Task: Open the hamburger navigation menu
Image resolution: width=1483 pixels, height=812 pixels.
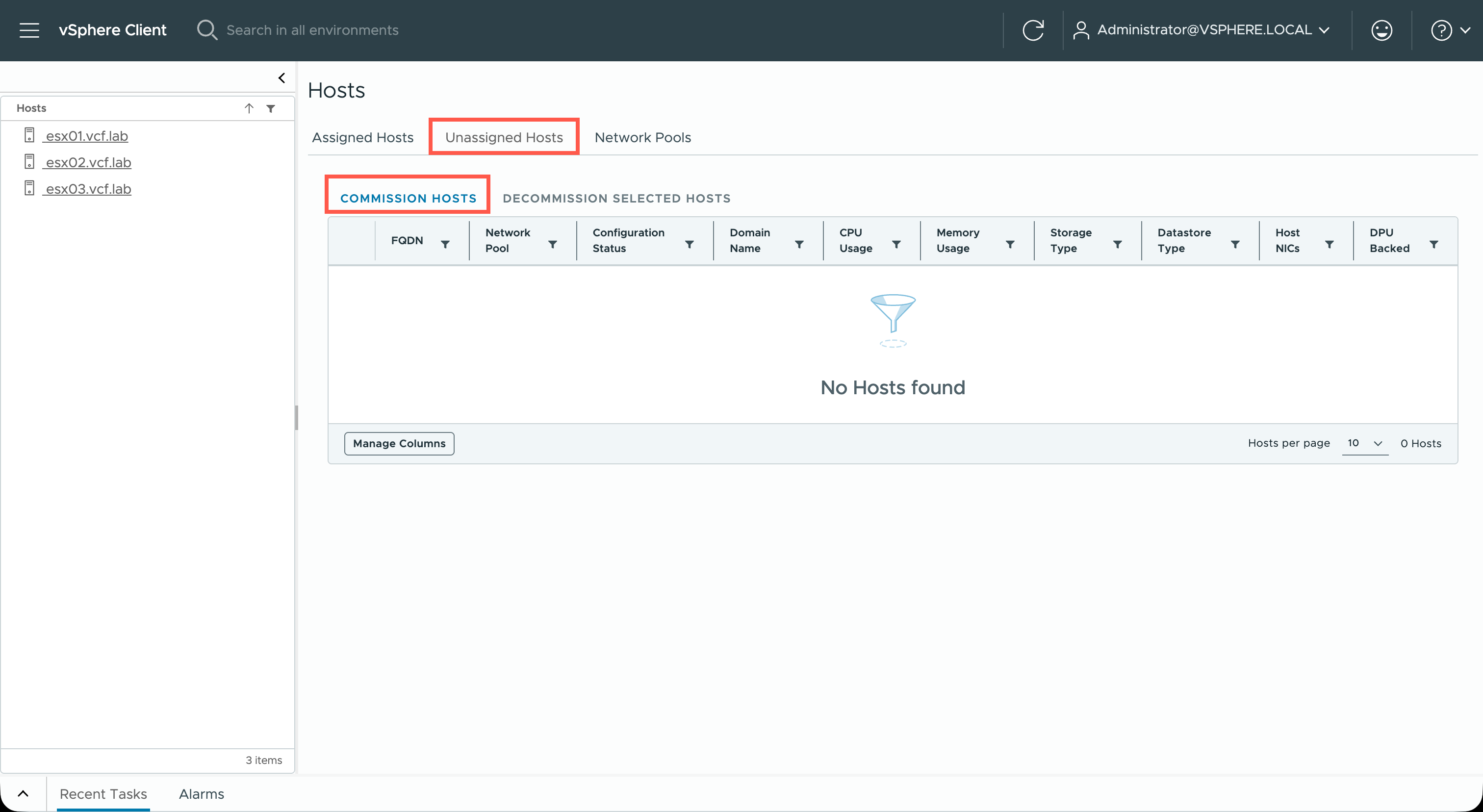Action: tap(29, 30)
